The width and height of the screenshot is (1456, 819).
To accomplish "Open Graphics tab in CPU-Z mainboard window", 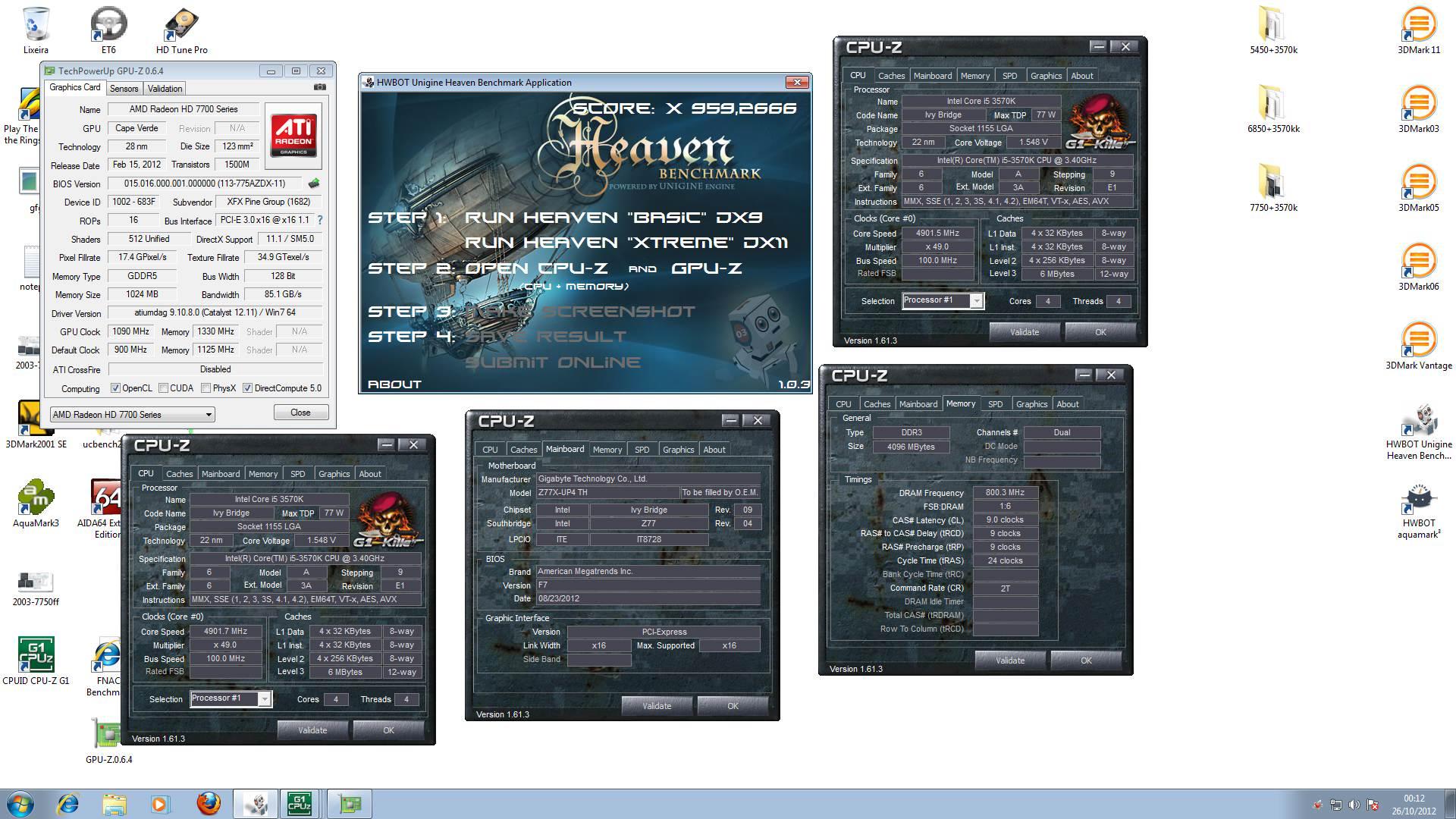I will (678, 450).
